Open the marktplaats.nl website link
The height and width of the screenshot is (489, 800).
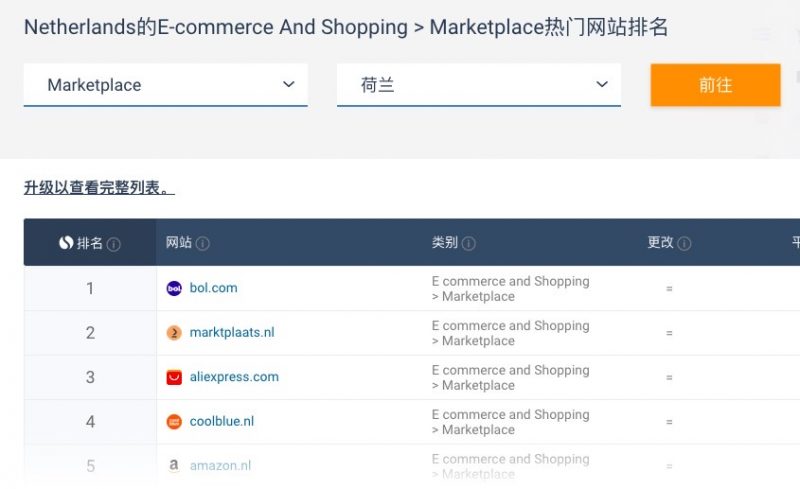(x=232, y=332)
